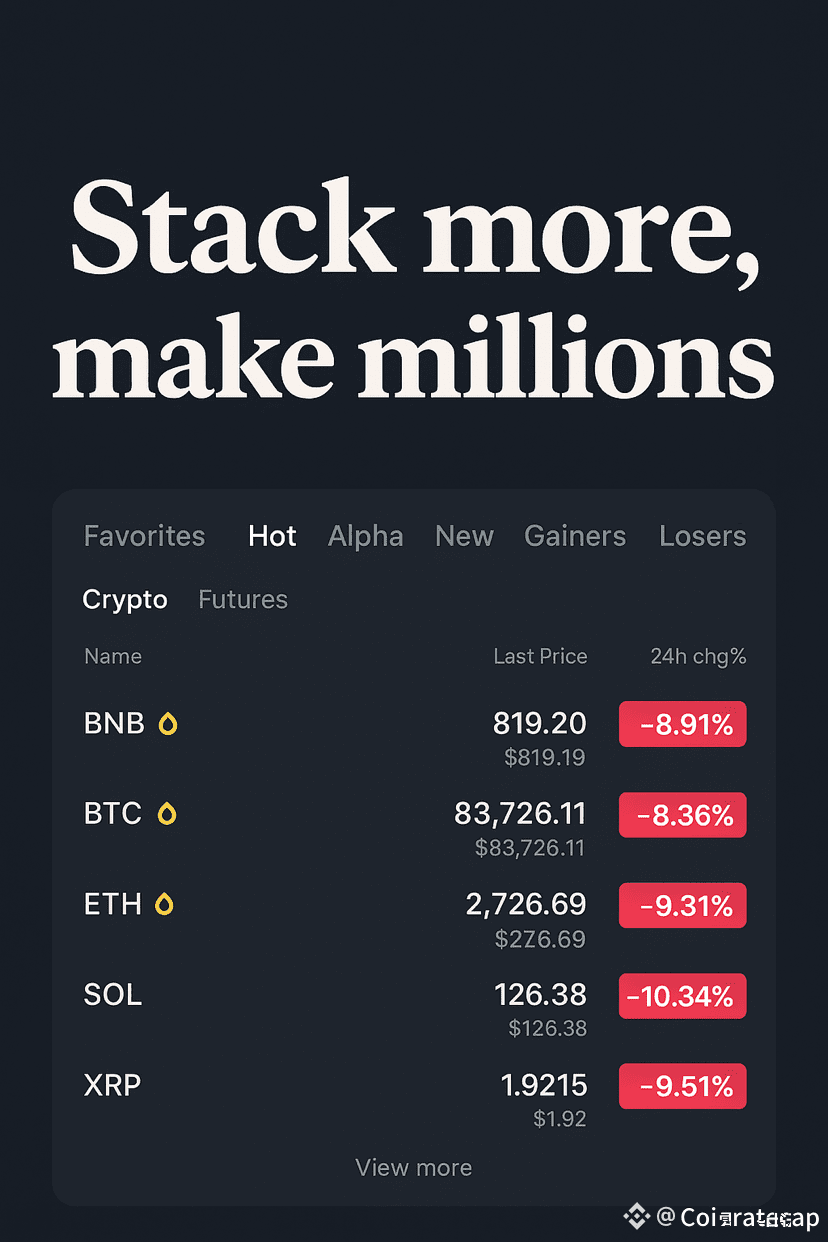Click the Binance logo in the watermark

[636, 1216]
